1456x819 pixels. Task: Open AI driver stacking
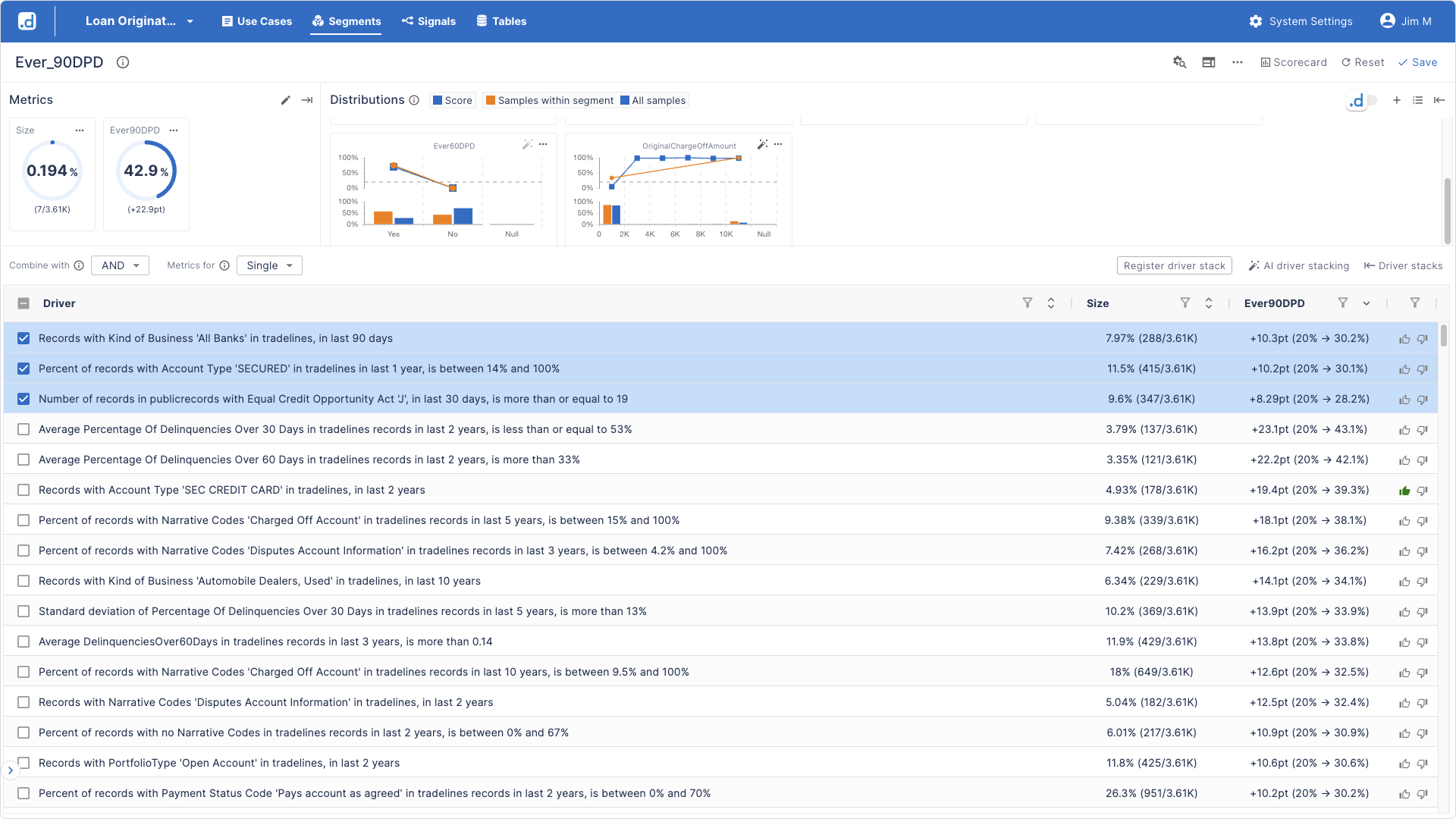[x=1299, y=265]
